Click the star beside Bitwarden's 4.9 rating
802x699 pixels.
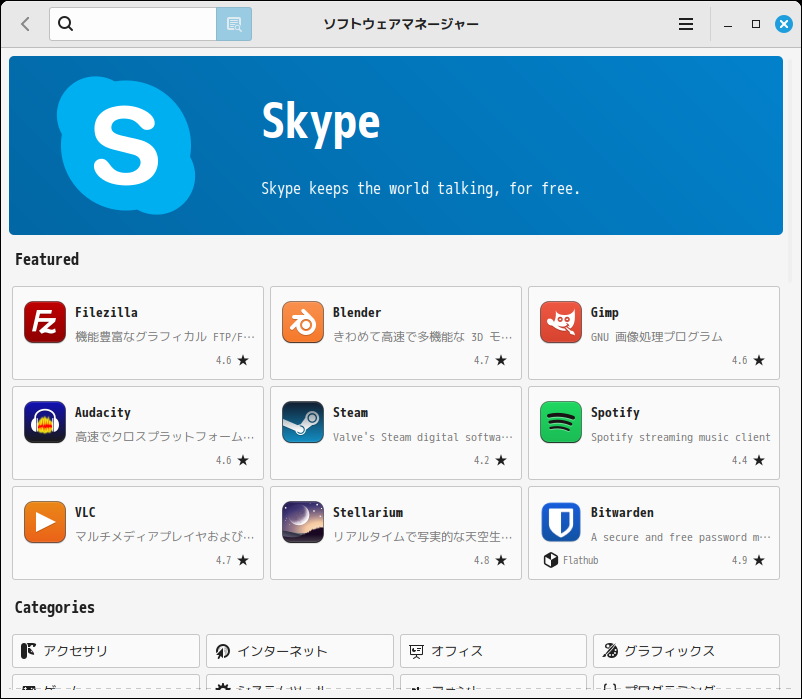click(x=759, y=560)
